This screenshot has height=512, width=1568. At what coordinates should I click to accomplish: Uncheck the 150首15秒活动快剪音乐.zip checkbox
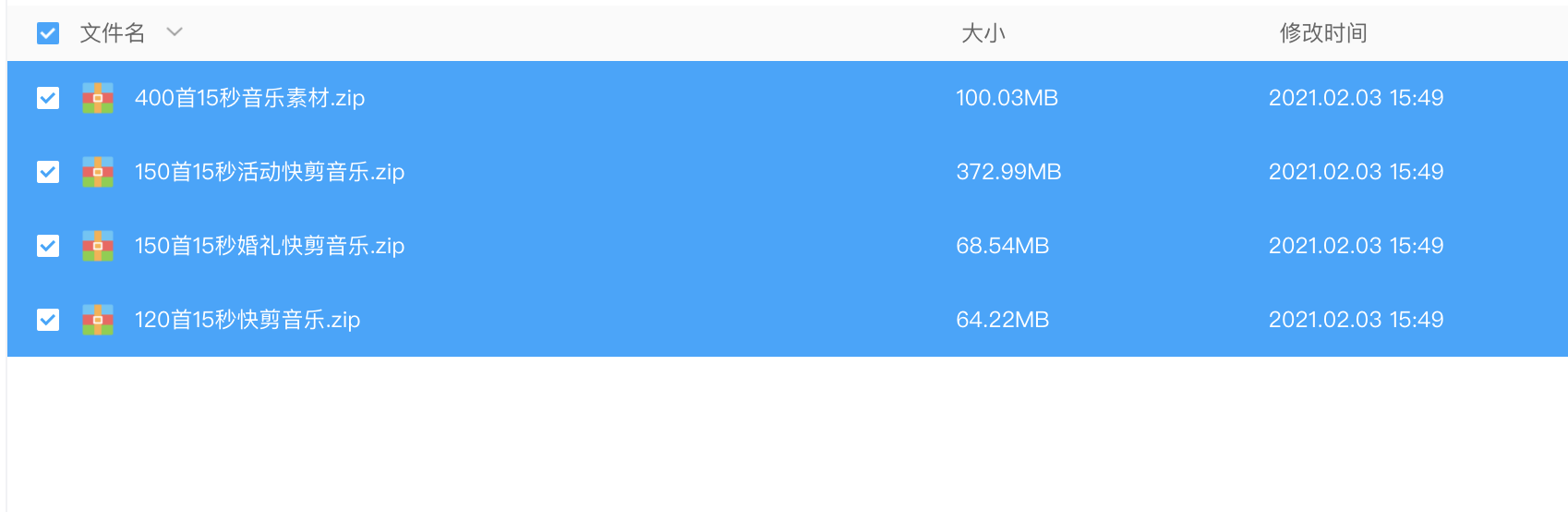click(48, 172)
